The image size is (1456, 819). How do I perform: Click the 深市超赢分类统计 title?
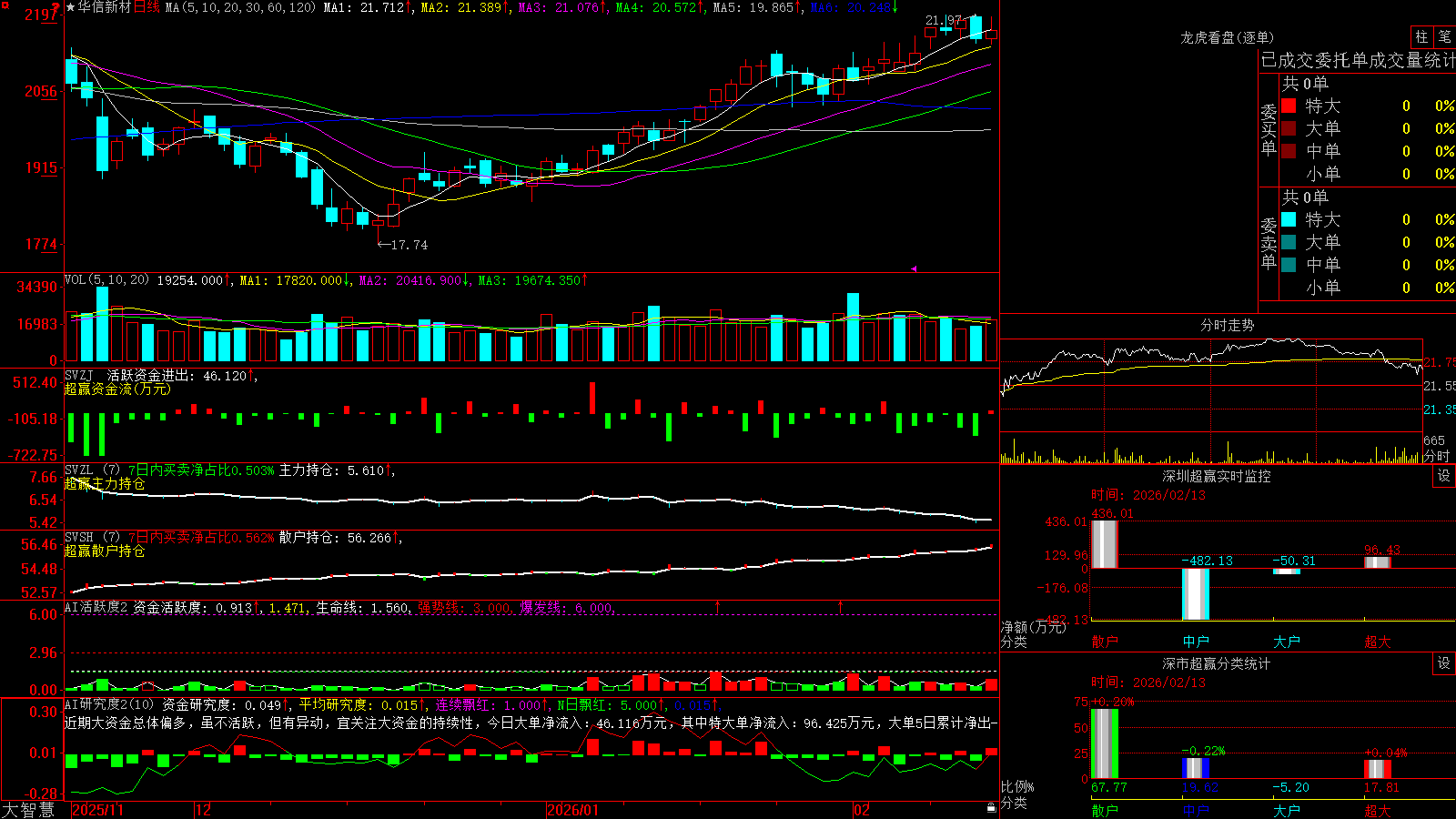point(1216,663)
